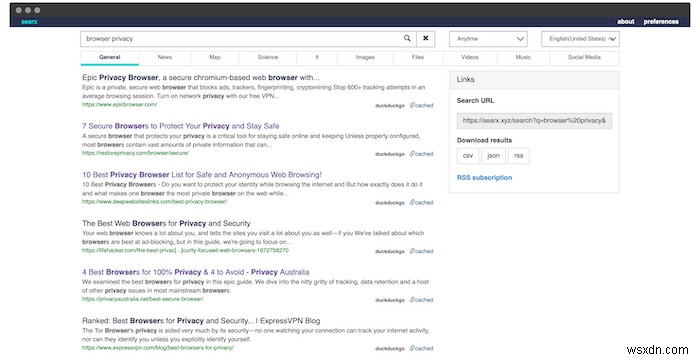Open Ranked: Best Browsers ExpressVPN Blog result
The image size is (700, 360).
201,321
